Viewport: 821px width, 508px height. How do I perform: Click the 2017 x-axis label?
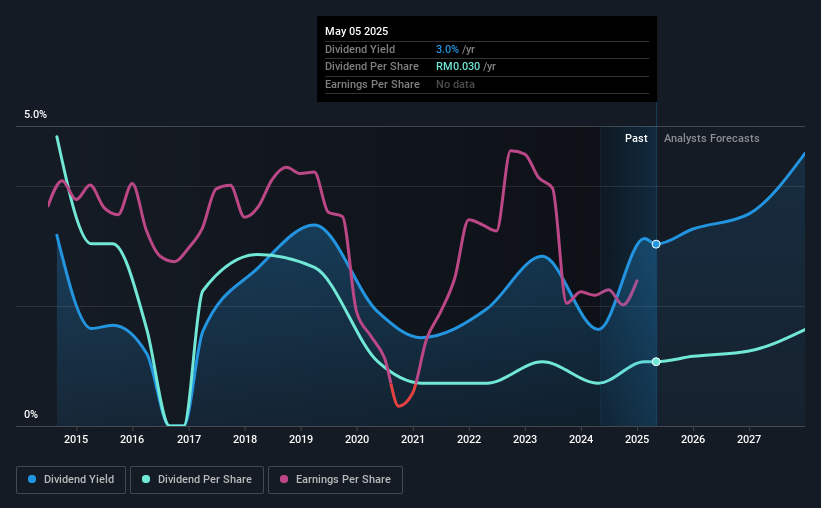coord(188,439)
